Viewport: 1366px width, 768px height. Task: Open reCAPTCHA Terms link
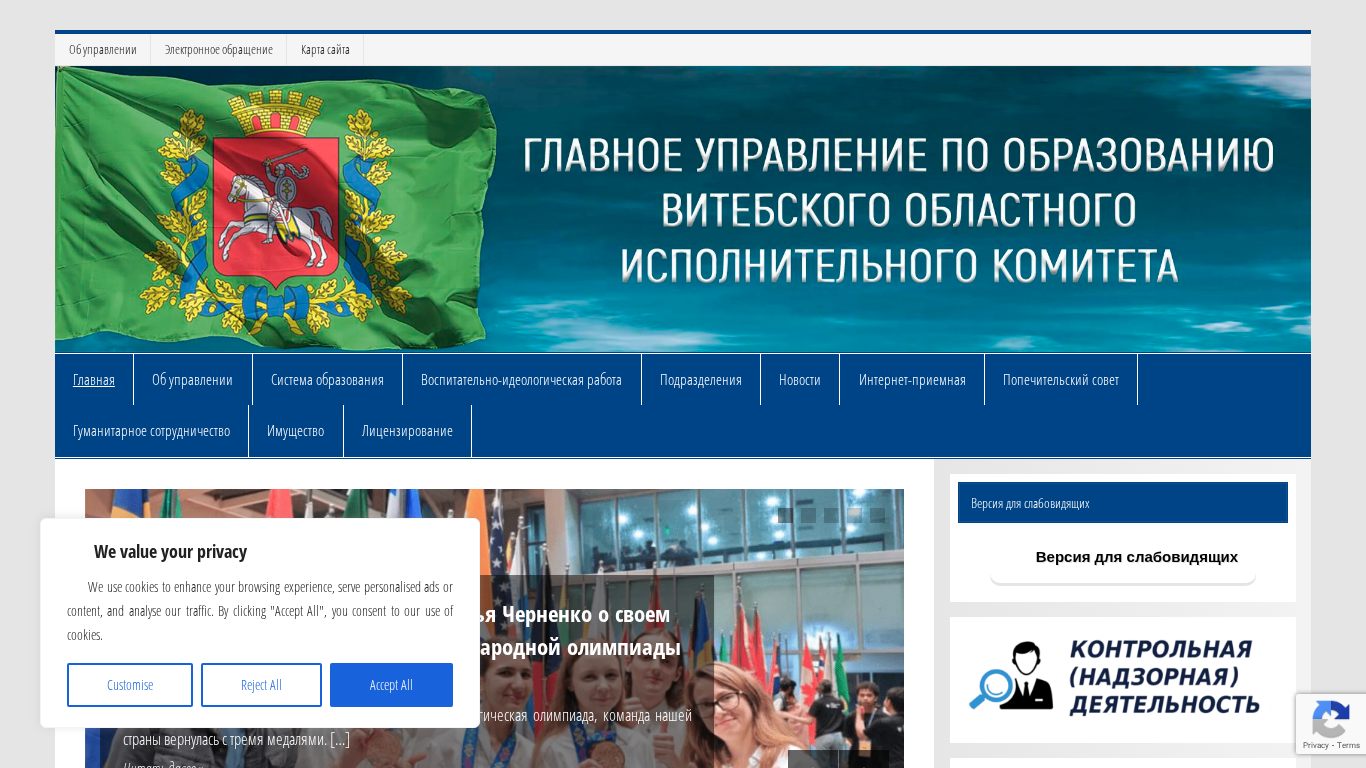point(1349,746)
